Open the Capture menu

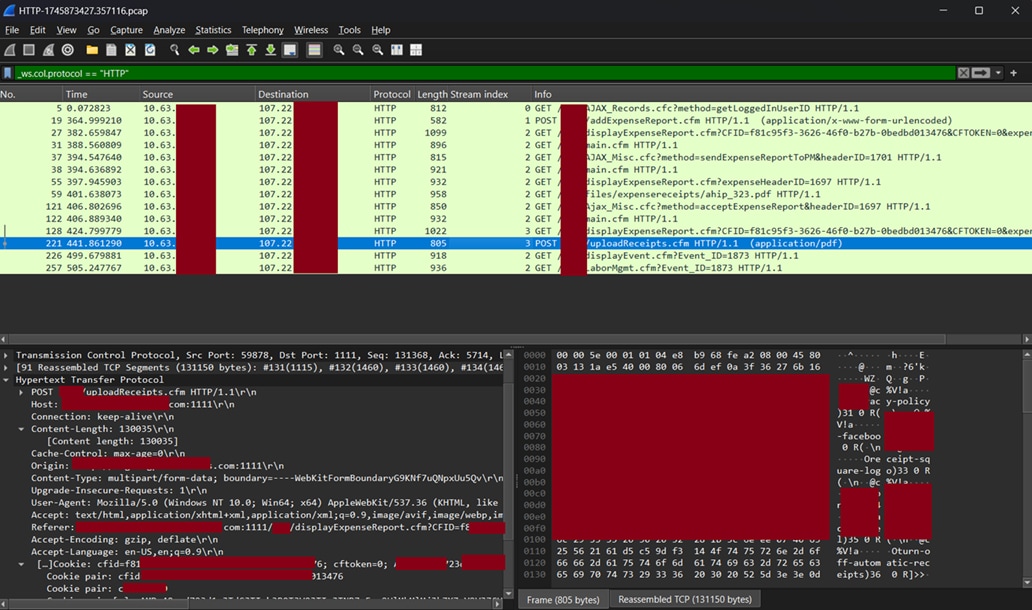coord(126,30)
